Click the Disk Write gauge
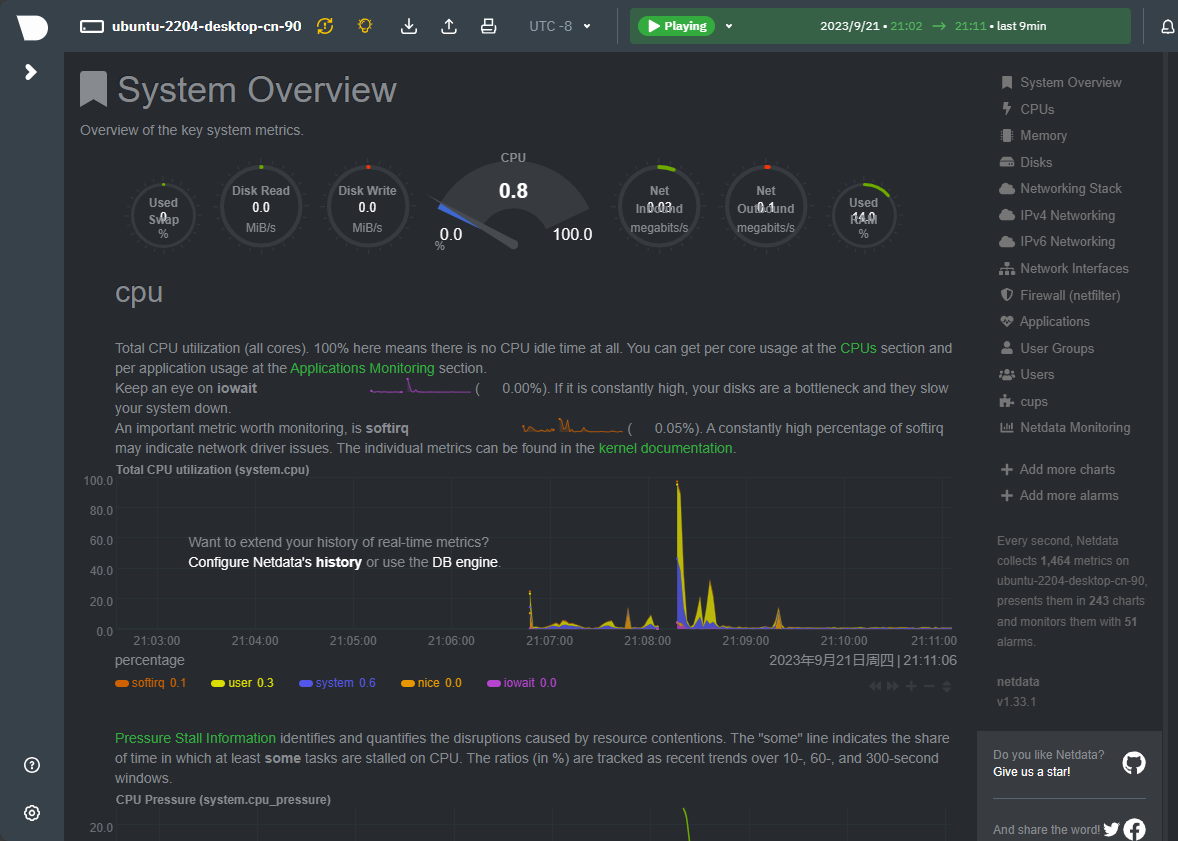Viewport: 1178px width, 841px height. pyautogui.click(x=367, y=207)
